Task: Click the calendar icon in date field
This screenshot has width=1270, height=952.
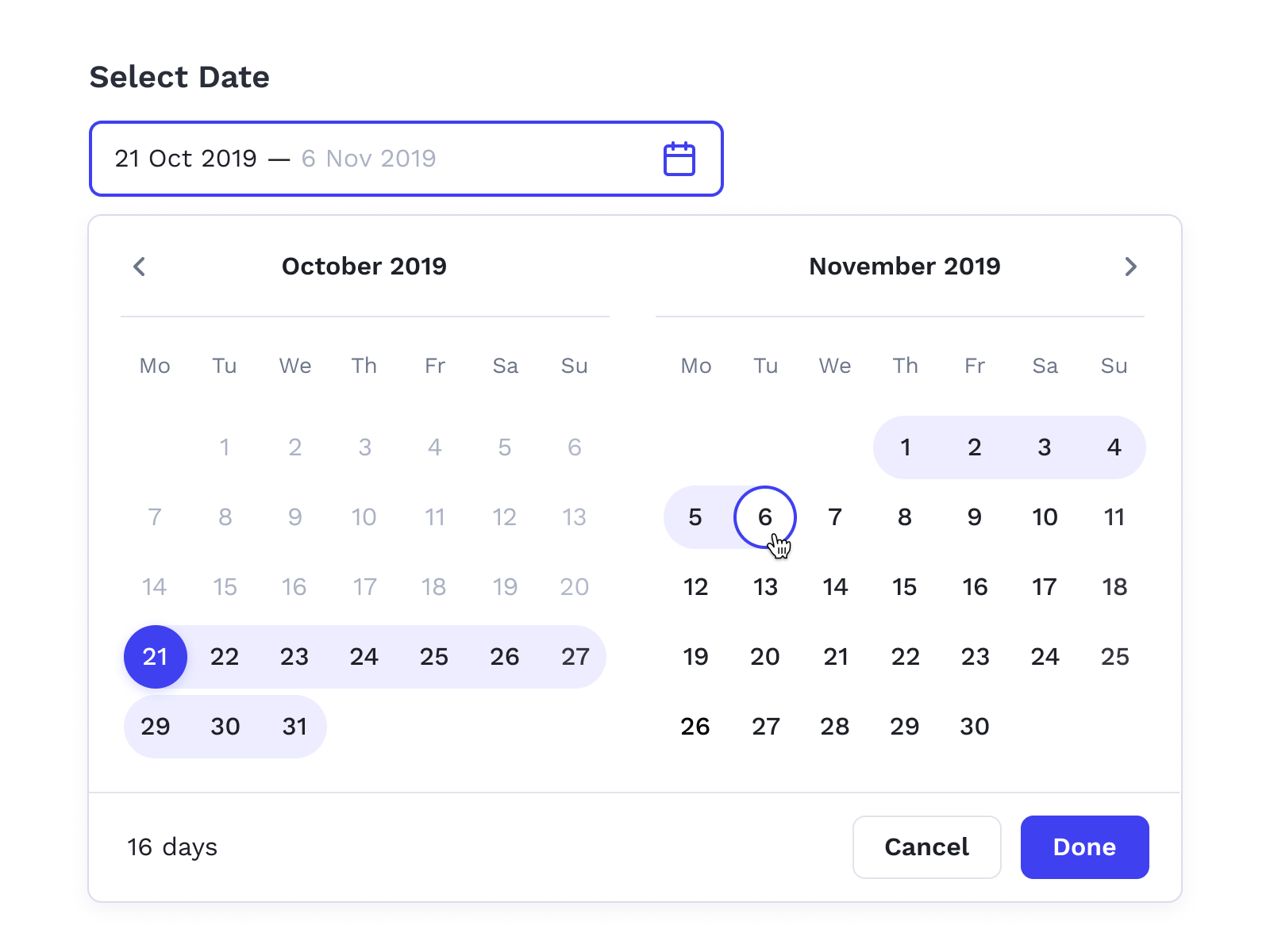Action: pyautogui.click(x=679, y=159)
